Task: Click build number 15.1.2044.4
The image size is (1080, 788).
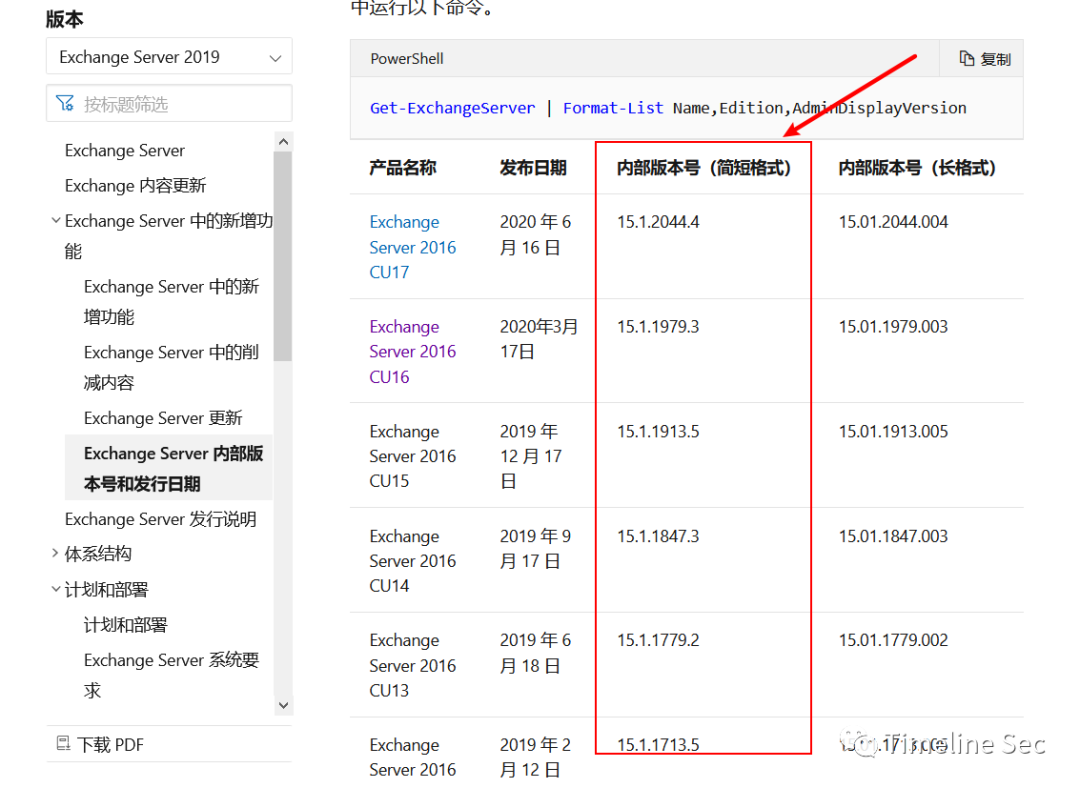Action: 658,222
